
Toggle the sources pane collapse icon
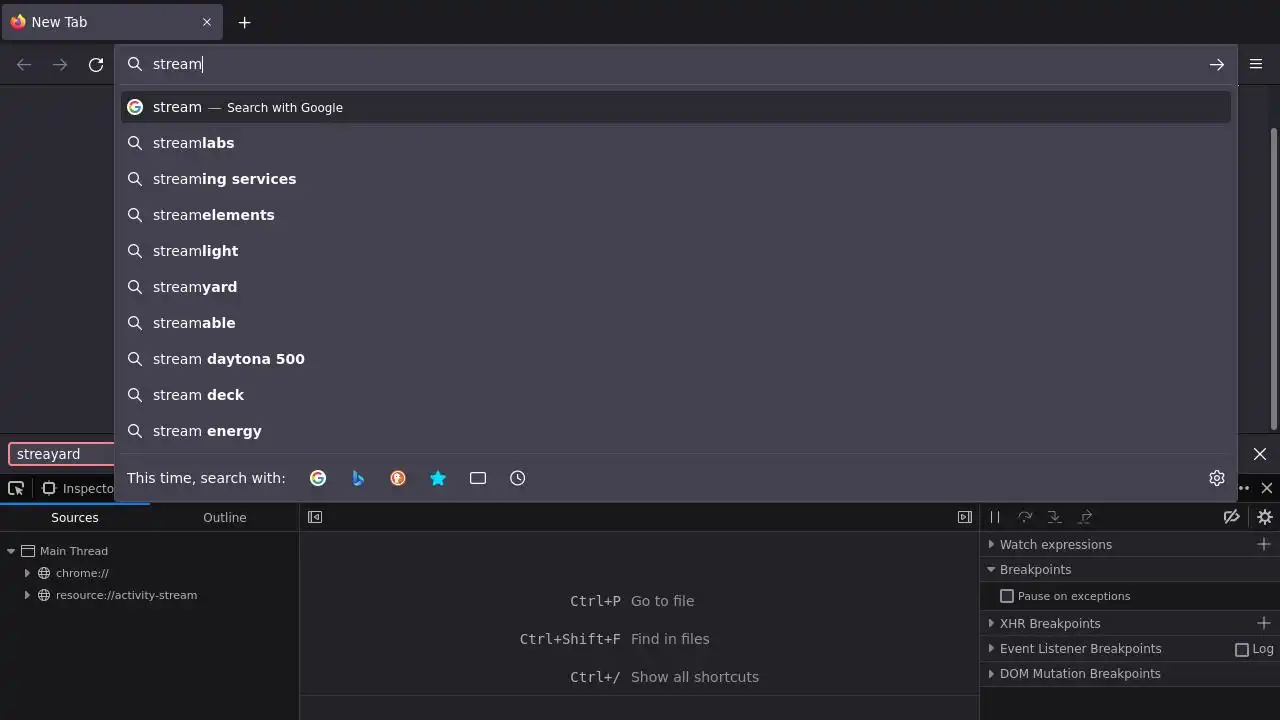(315, 517)
